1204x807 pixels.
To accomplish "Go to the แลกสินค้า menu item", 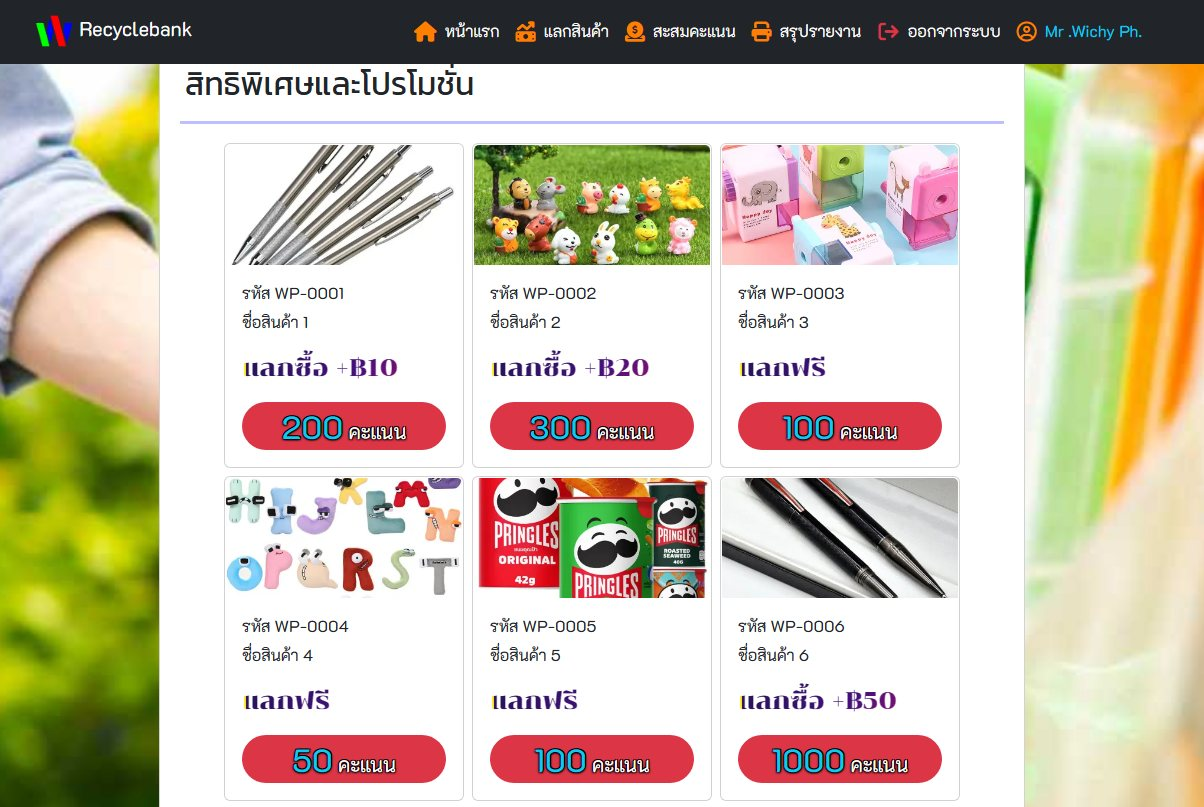I will pyautogui.click(x=577, y=32).
